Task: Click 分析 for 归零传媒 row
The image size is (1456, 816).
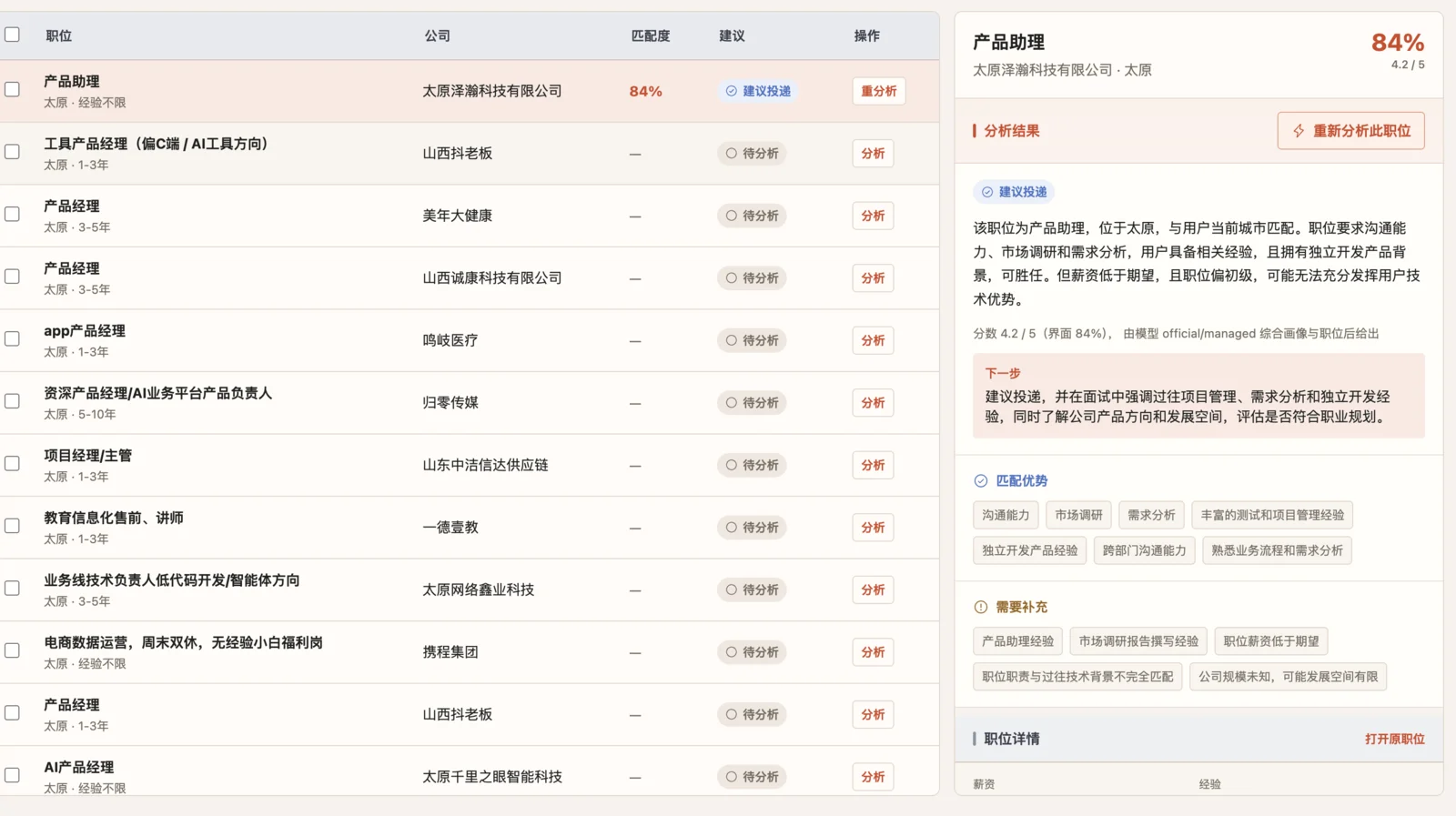Action: (x=873, y=403)
